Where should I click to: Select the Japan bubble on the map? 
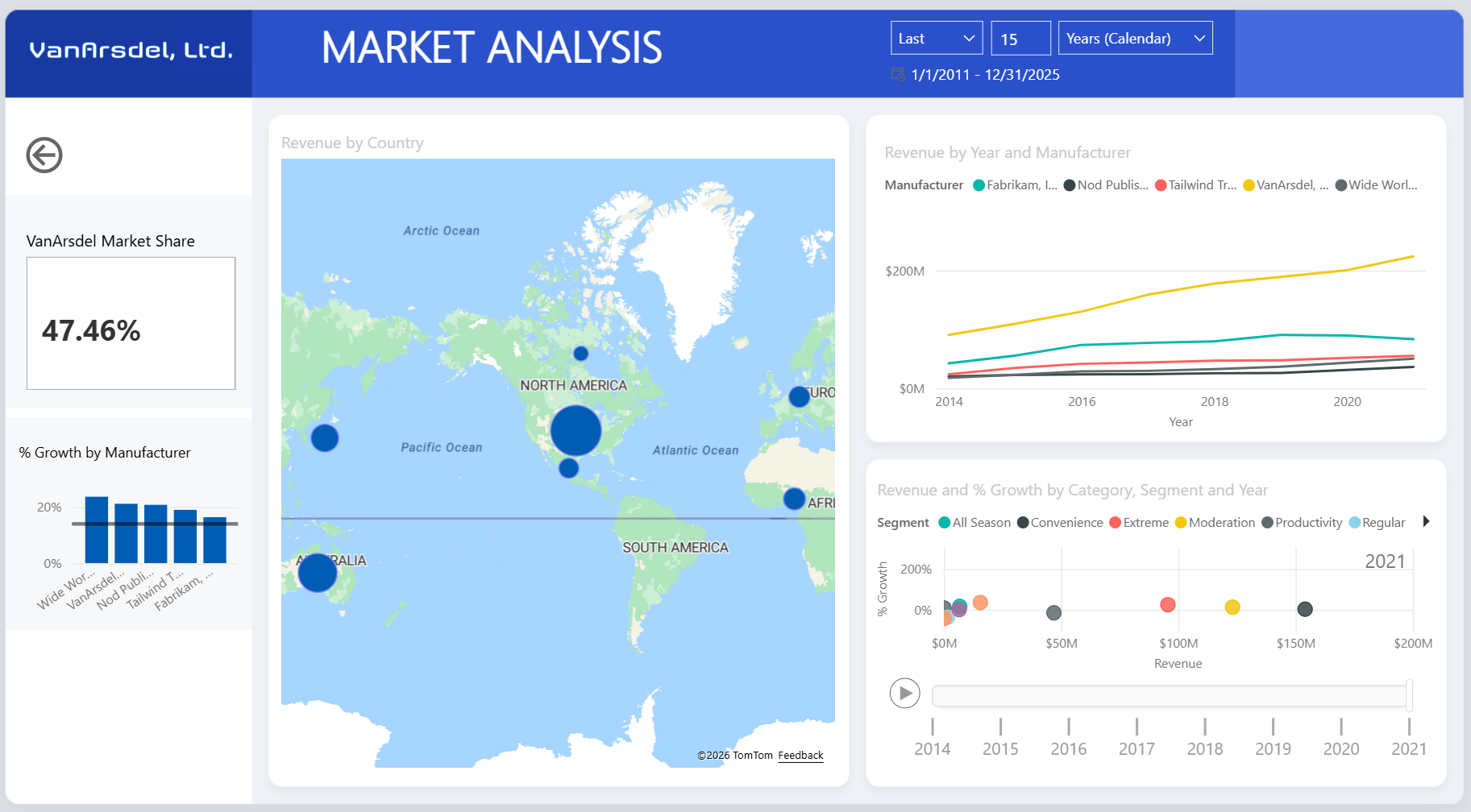tap(325, 437)
